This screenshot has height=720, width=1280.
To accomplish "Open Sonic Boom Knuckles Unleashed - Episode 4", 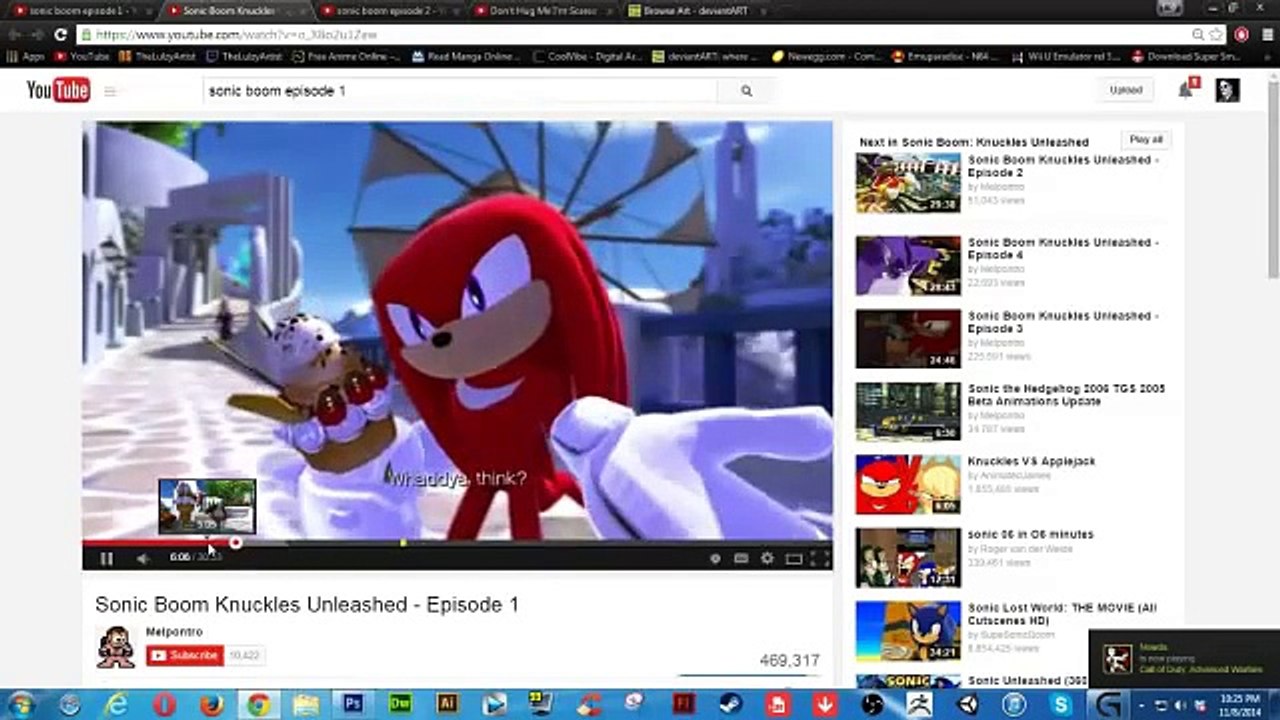I will click(x=1063, y=249).
